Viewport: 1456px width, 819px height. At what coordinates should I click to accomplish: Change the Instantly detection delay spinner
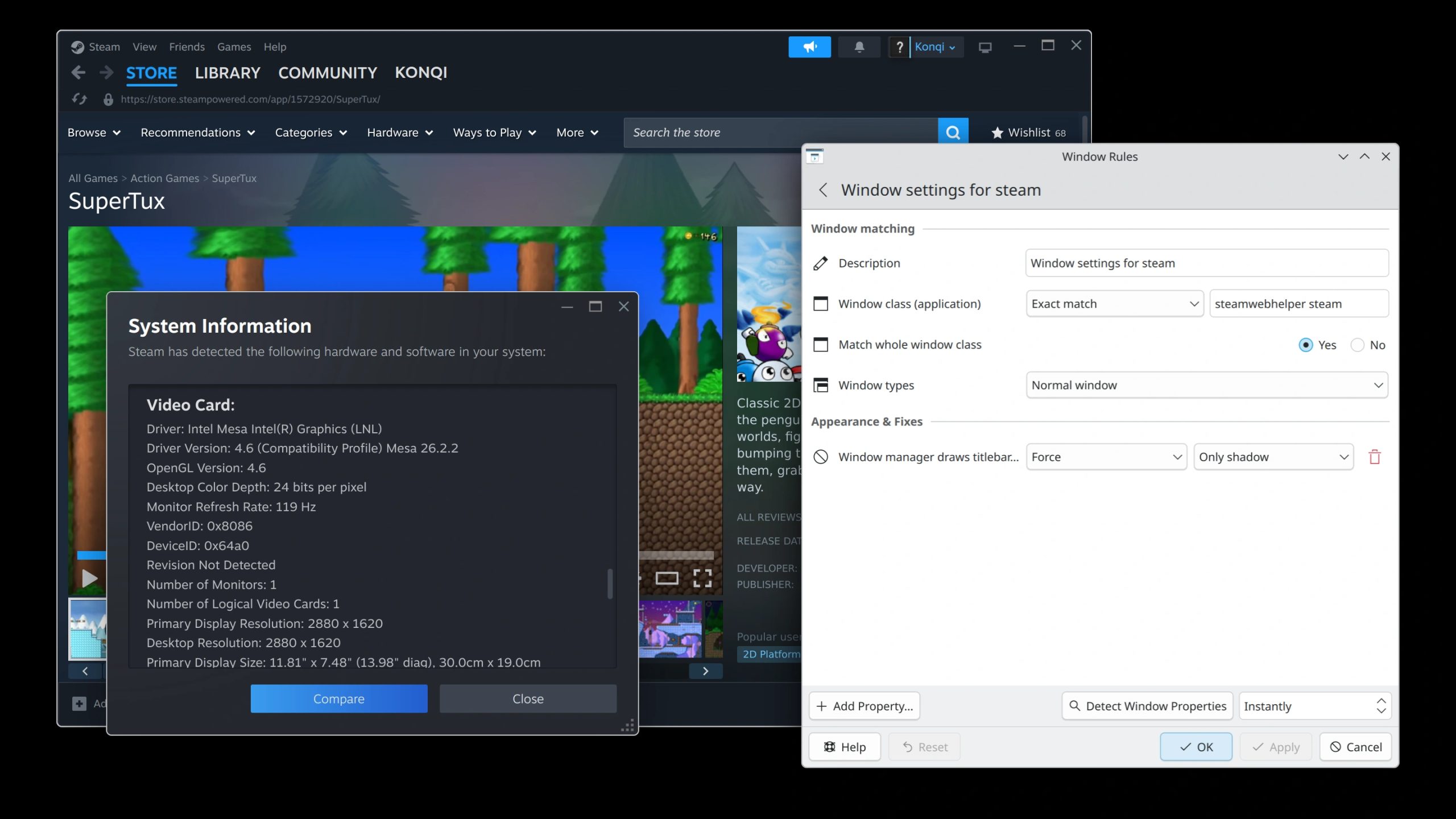(1314, 706)
